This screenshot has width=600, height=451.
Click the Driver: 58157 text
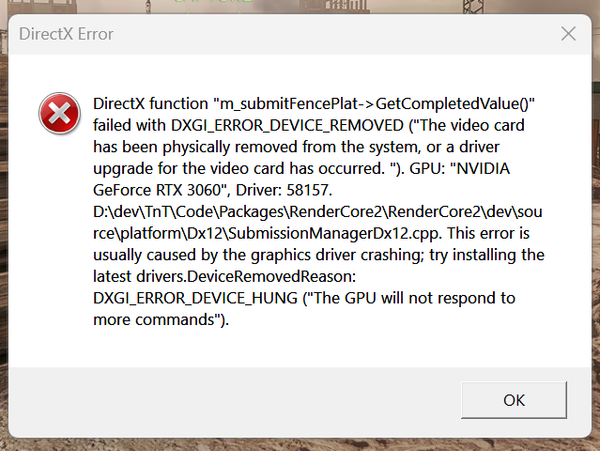click(284, 190)
